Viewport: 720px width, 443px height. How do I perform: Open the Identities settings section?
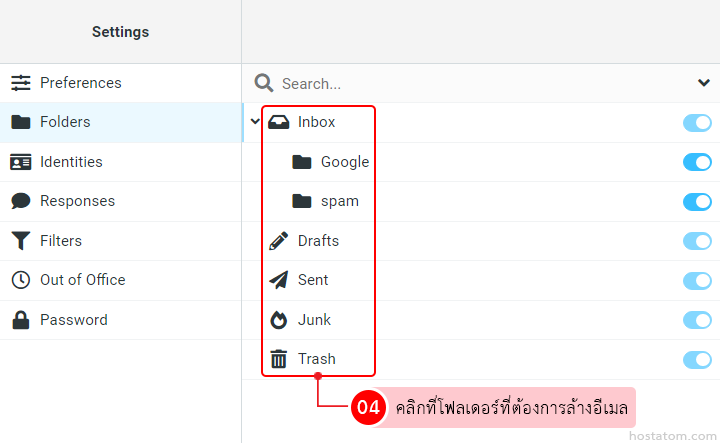[x=70, y=162]
